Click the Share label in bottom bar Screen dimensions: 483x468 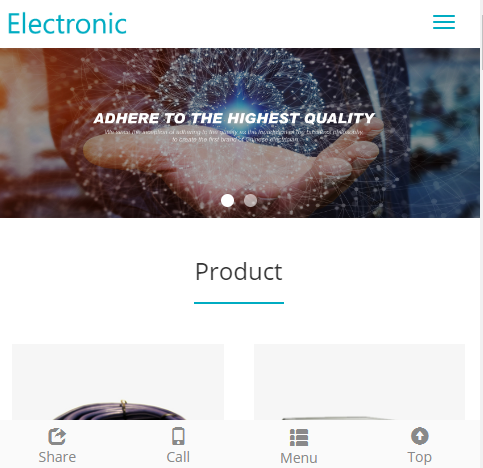[x=57, y=457]
